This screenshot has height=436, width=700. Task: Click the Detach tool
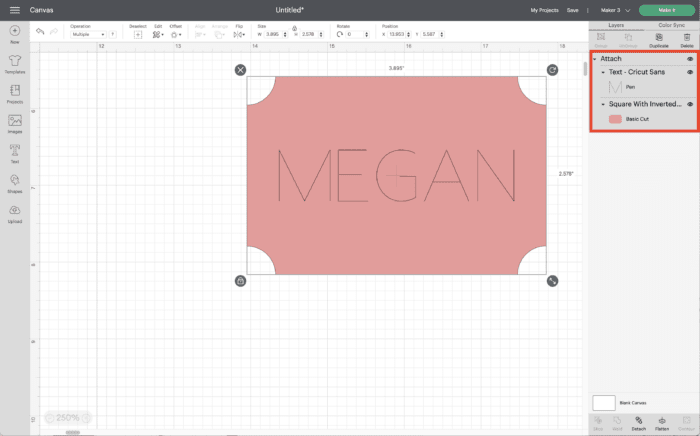tap(638, 424)
